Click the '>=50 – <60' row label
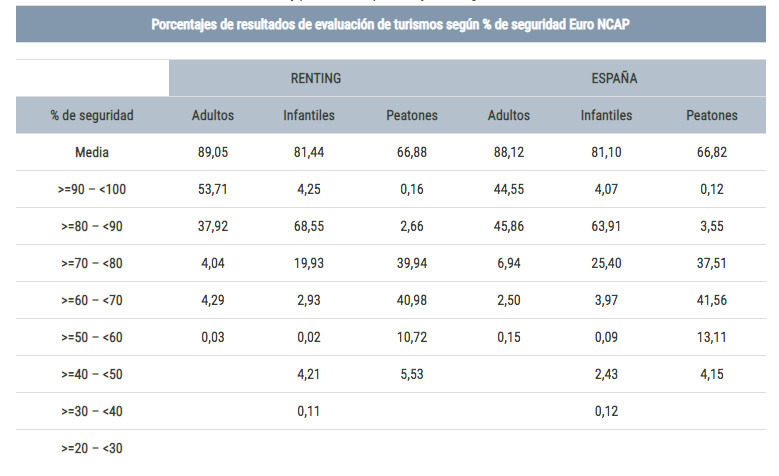Image resolution: width=779 pixels, height=476 pixels. point(92,337)
